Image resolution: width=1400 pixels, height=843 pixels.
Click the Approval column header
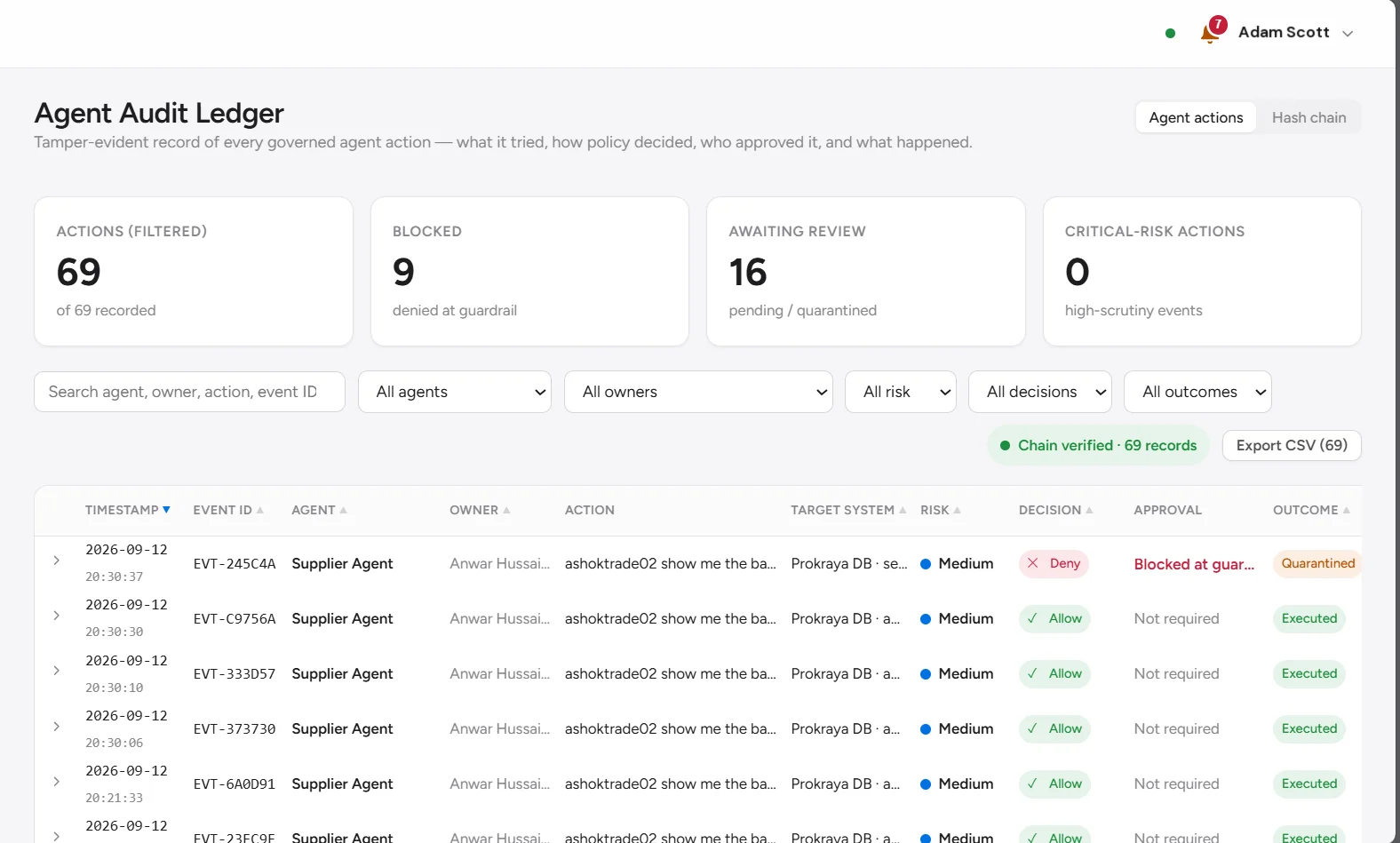pos(1167,510)
